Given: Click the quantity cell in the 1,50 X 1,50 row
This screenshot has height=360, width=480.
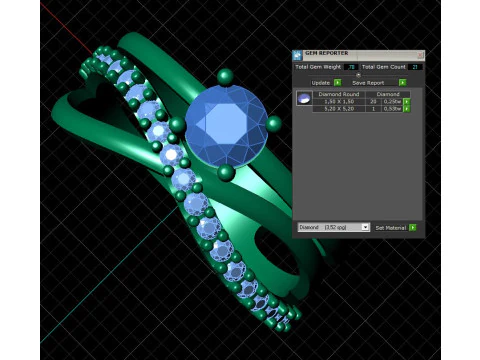Looking at the screenshot, I should pyautogui.click(x=373, y=102).
